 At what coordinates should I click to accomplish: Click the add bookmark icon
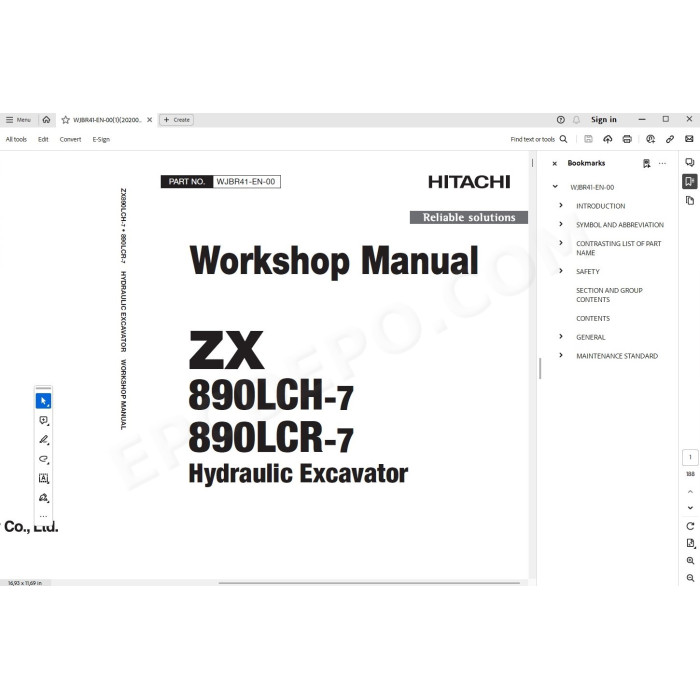[646, 163]
